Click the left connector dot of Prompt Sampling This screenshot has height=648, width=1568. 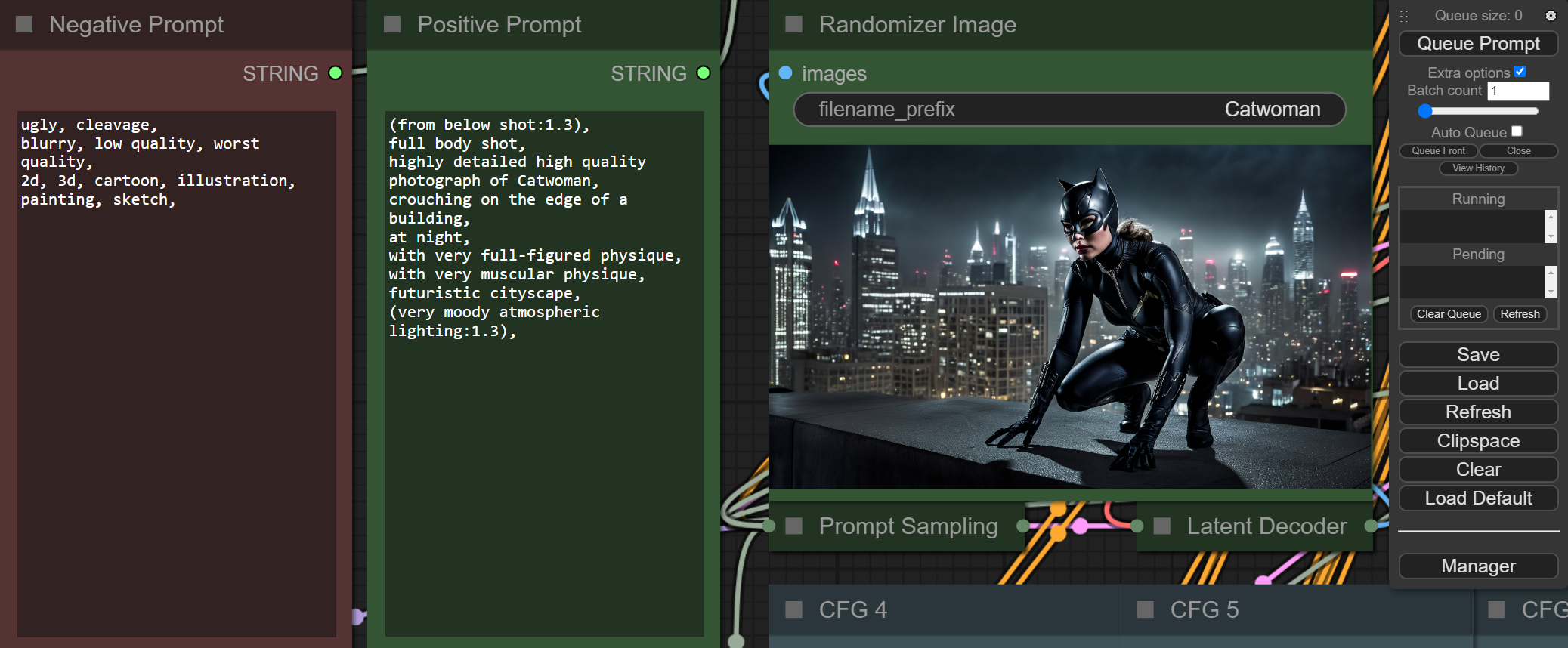click(769, 526)
